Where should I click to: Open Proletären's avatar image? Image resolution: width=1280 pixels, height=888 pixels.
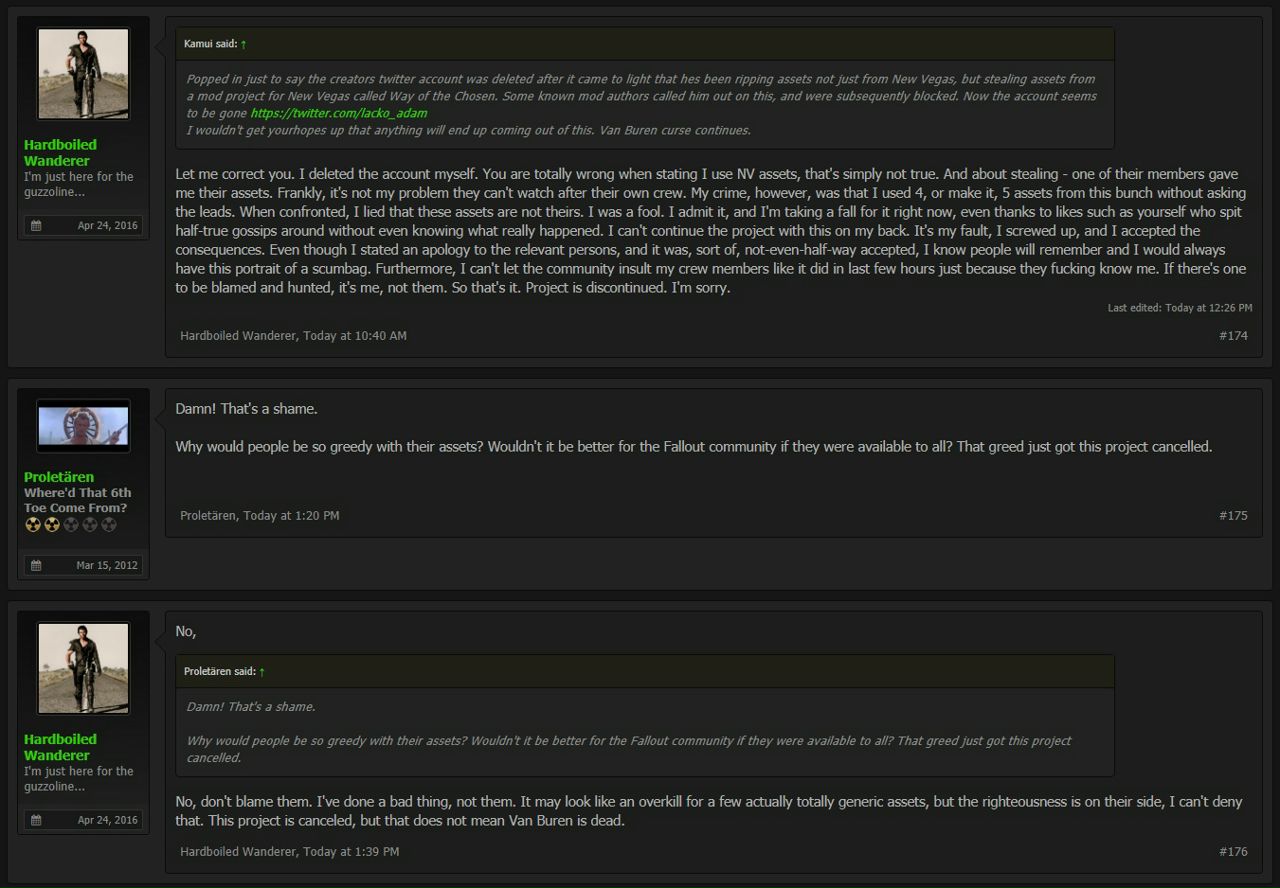(83, 427)
